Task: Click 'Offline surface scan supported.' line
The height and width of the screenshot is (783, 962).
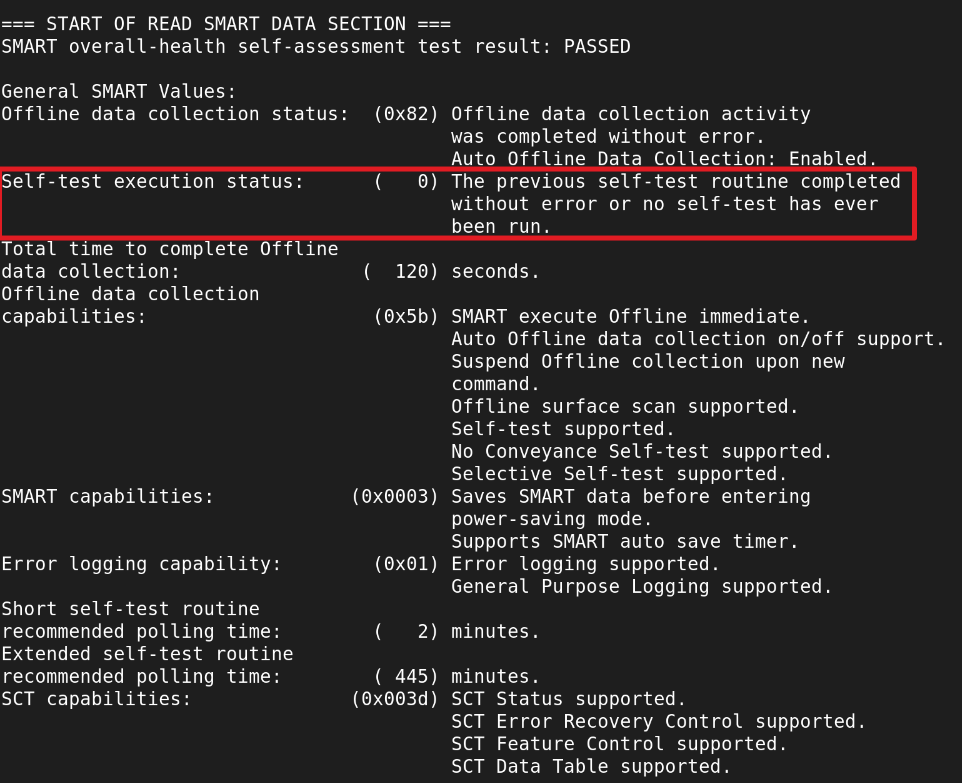Action: click(625, 406)
